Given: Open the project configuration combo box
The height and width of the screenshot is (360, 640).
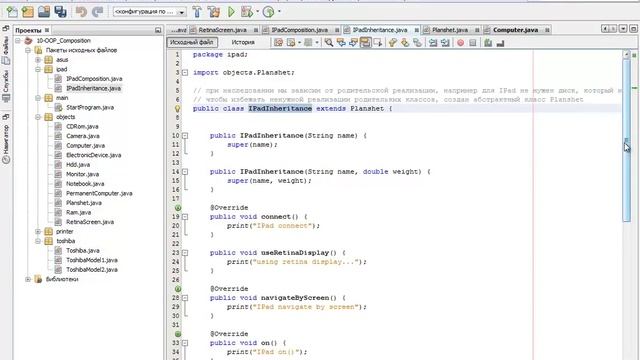Looking at the screenshot, I should [149, 12].
